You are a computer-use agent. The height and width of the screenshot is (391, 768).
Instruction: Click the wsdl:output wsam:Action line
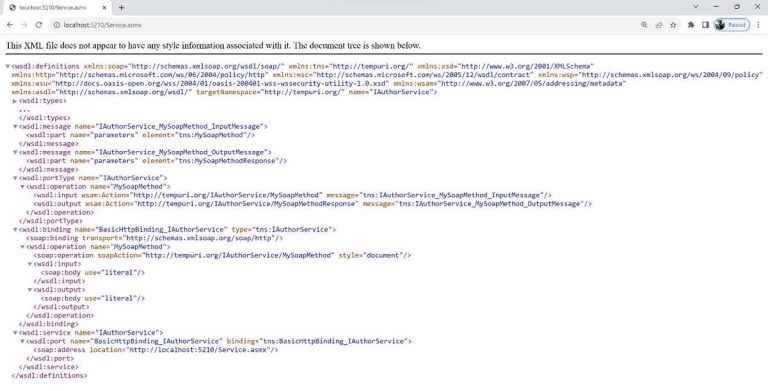coord(312,204)
